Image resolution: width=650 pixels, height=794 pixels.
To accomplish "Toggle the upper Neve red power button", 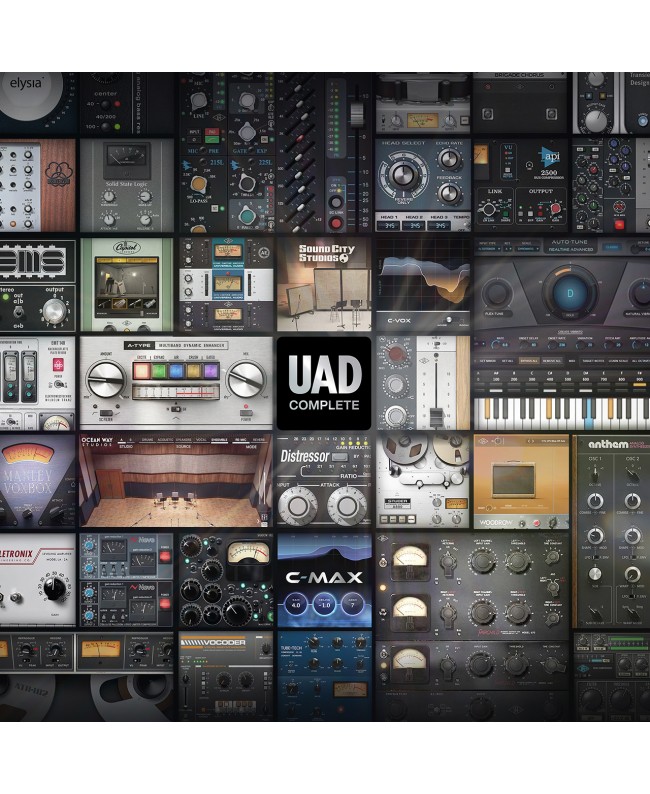I will coord(165,556).
